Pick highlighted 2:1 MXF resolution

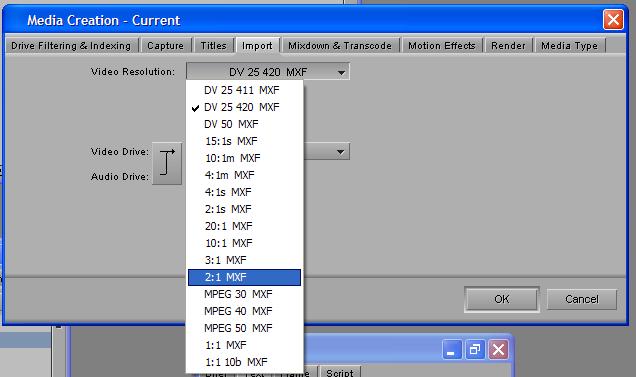[244, 277]
